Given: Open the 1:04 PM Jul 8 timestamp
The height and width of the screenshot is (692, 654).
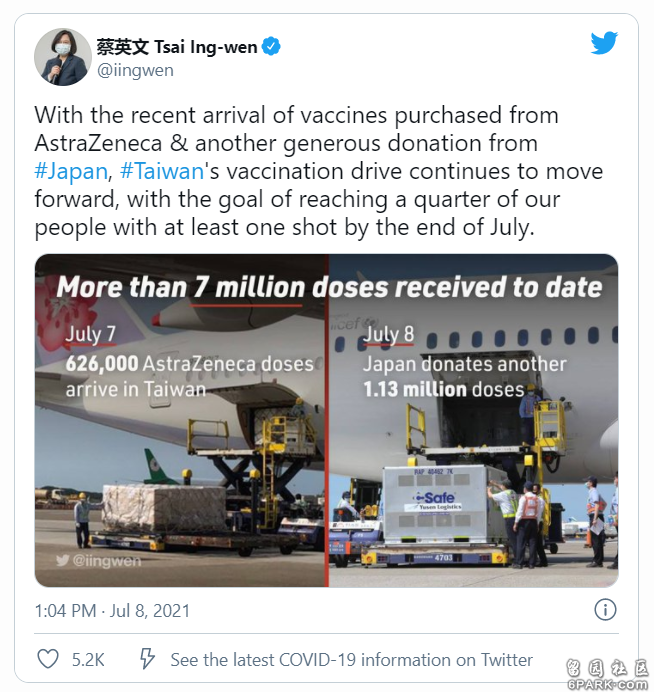Looking at the screenshot, I should pyautogui.click(x=112, y=611).
